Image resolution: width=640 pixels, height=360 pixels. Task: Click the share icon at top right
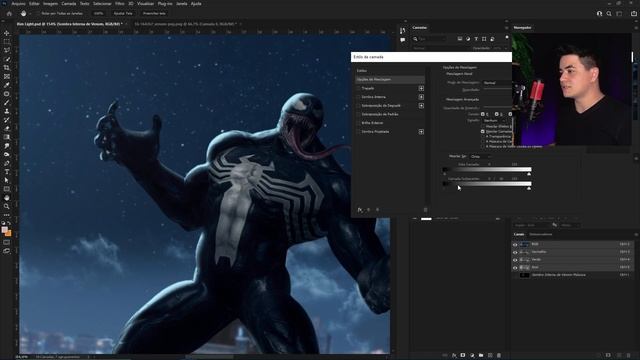click(634, 13)
